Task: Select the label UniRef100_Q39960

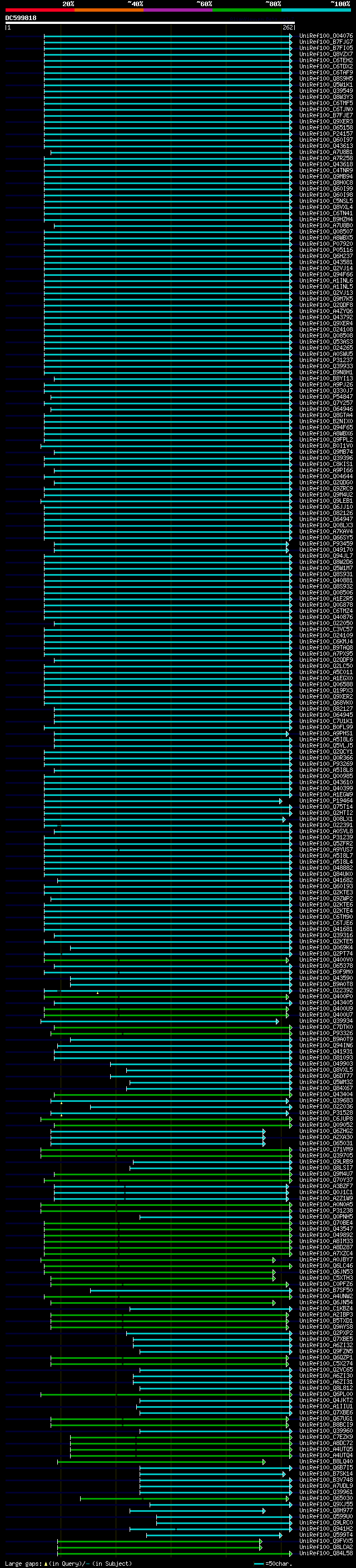Action: point(326,1431)
